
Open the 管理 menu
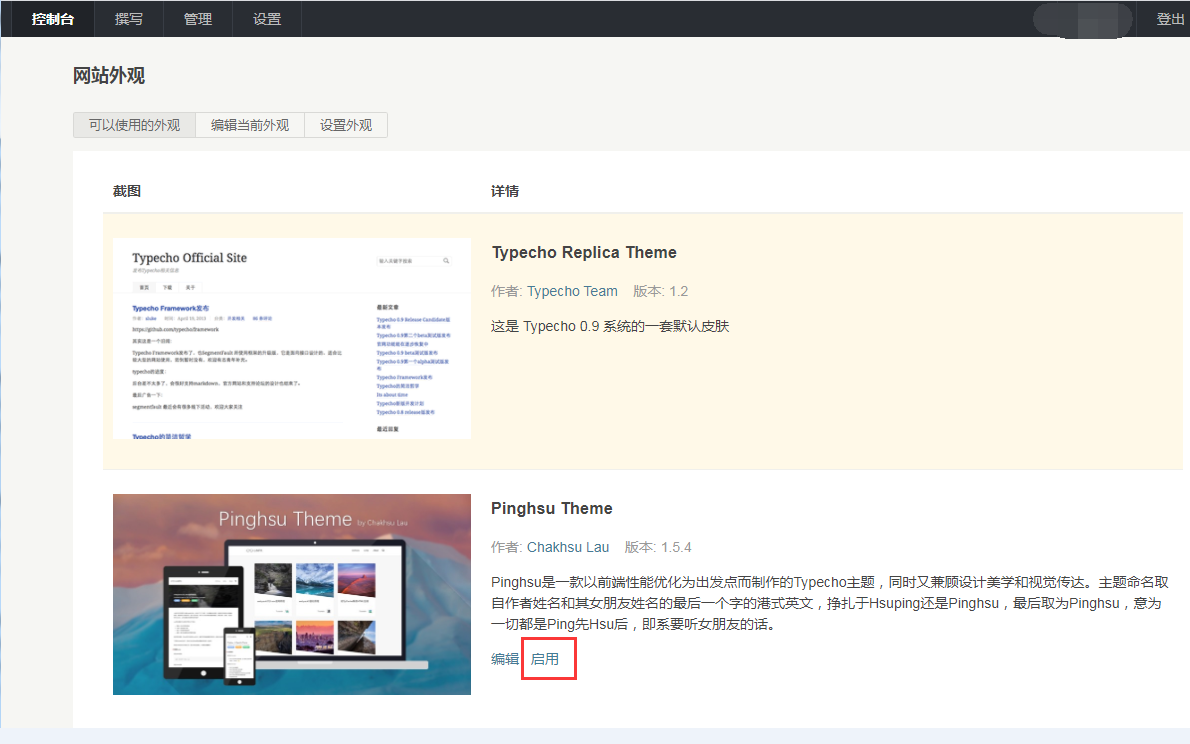pos(198,19)
